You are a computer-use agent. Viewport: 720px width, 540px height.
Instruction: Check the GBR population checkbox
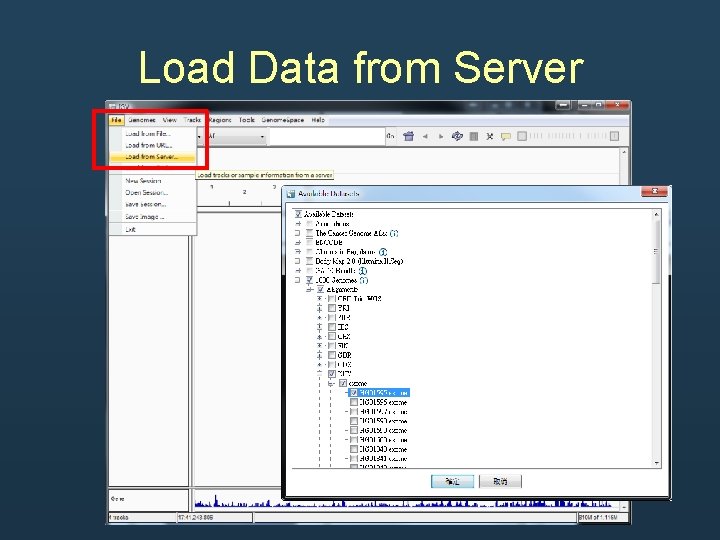click(332, 355)
